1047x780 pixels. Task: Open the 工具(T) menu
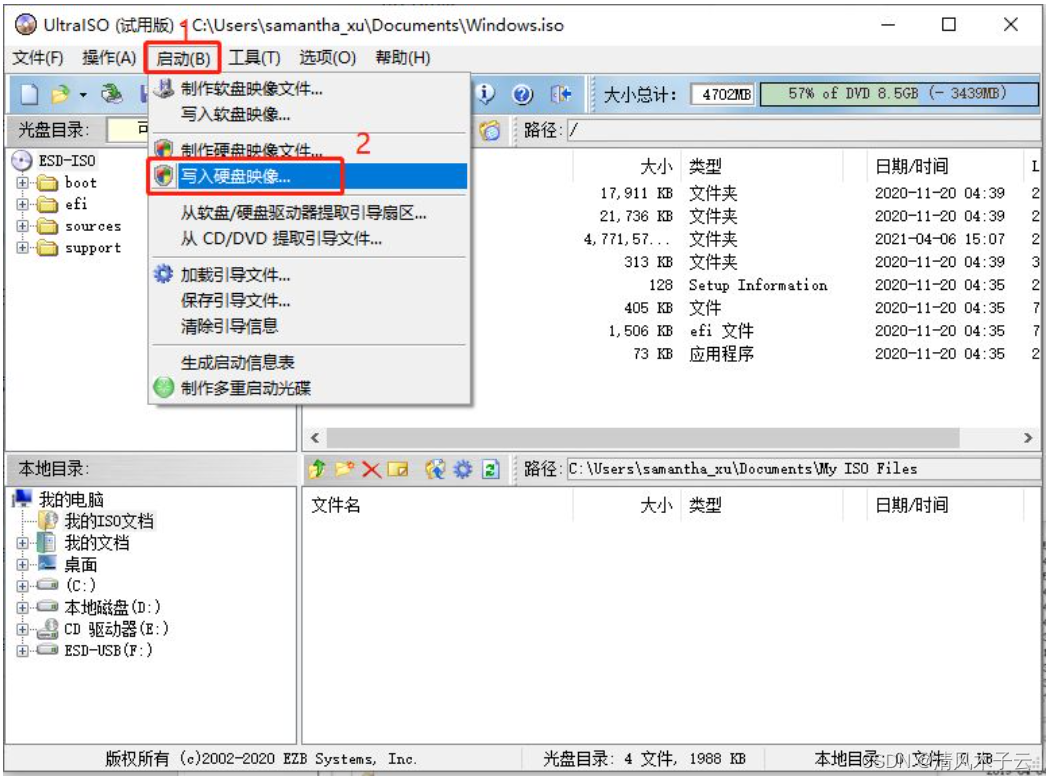(254, 58)
